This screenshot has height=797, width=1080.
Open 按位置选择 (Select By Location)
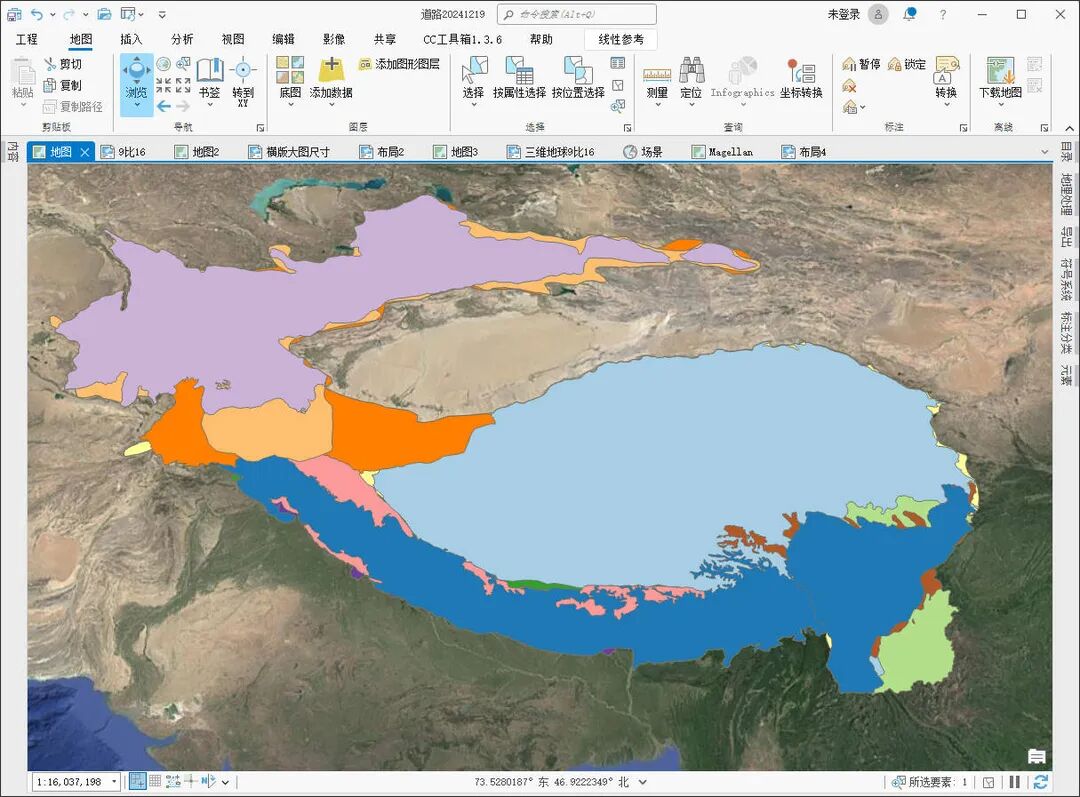[x=579, y=77]
